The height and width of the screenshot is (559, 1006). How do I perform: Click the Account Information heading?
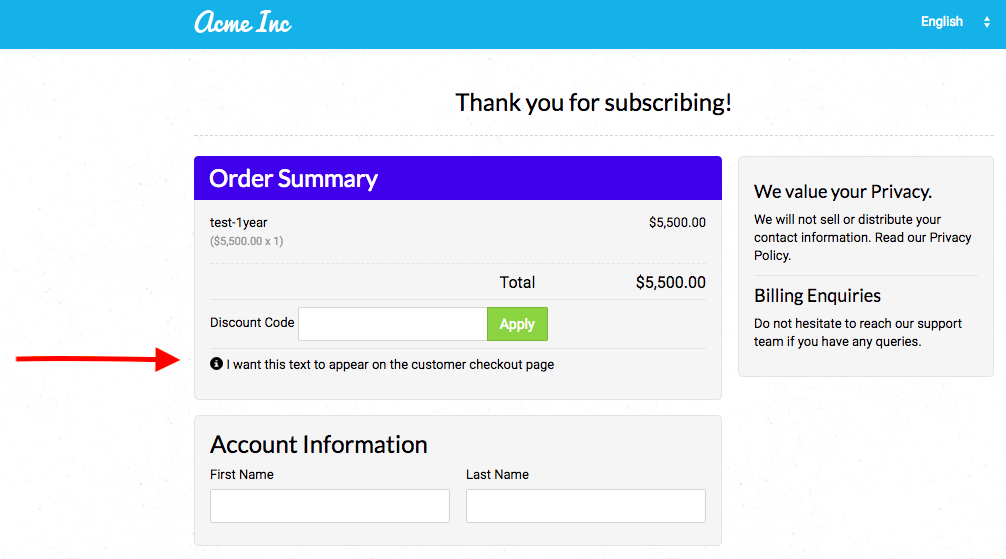pyautogui.click(x=319, y=444)
